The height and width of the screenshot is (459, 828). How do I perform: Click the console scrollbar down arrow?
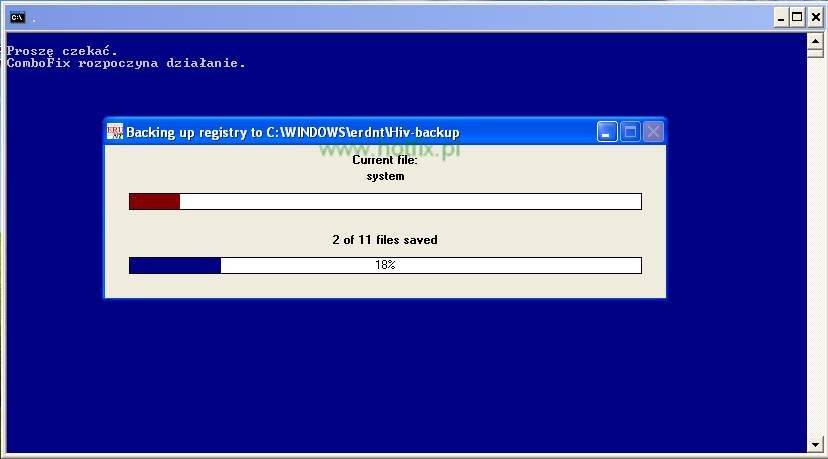815,444
